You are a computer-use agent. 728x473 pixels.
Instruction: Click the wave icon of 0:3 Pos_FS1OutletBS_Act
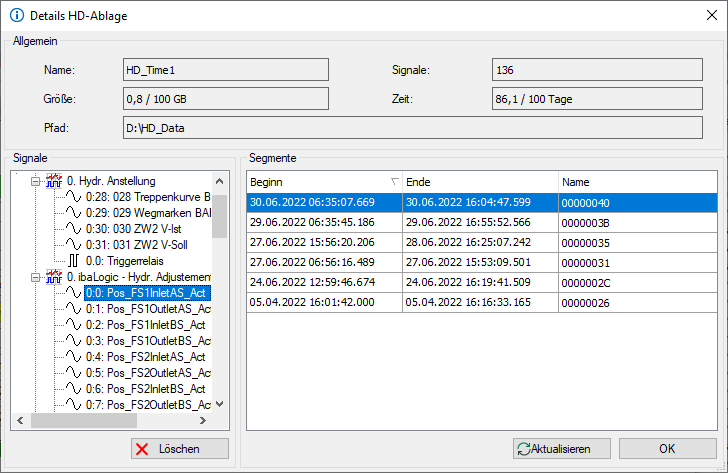(73, 341)
